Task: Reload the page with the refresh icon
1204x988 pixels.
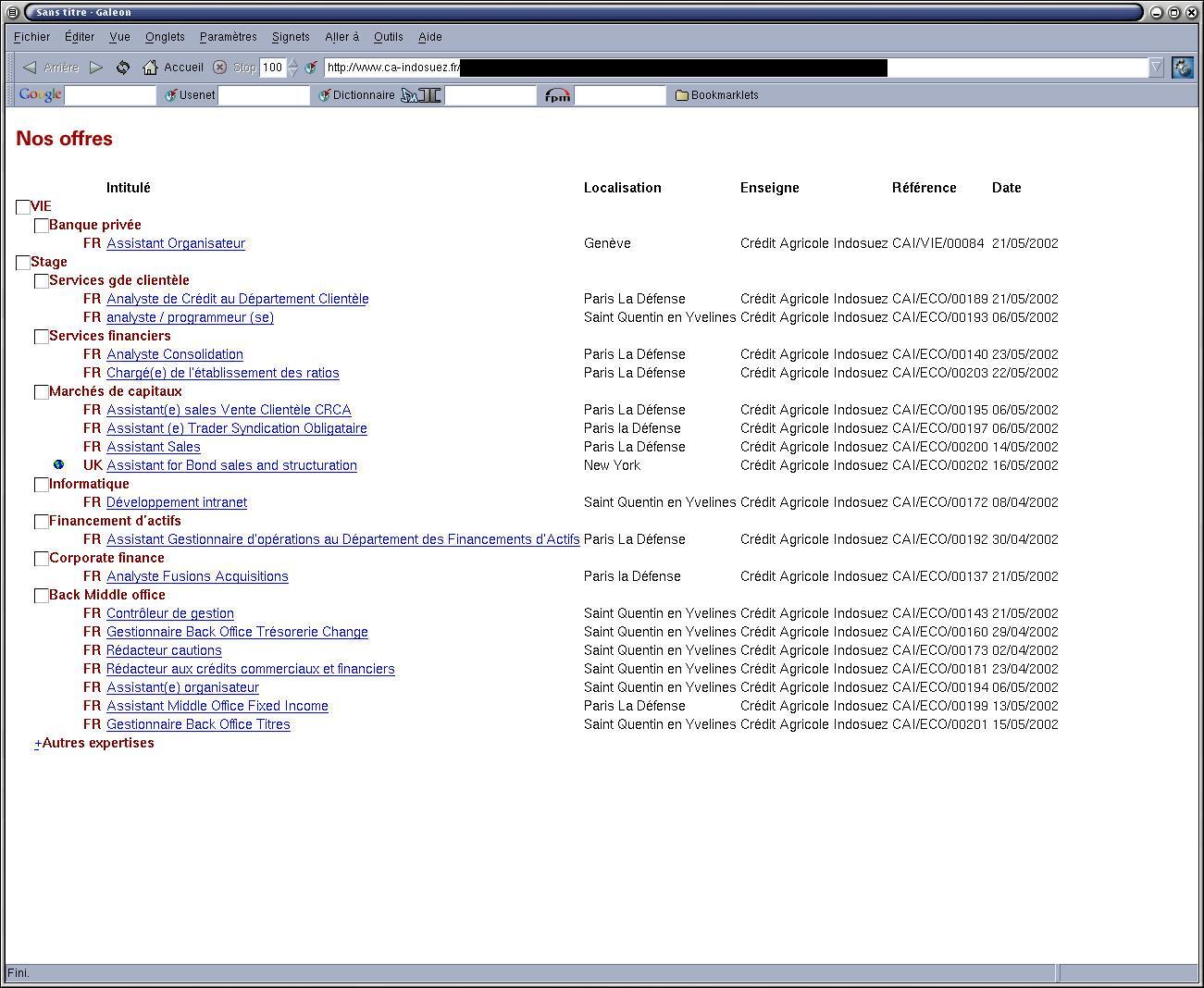Action: pos(123,68)
